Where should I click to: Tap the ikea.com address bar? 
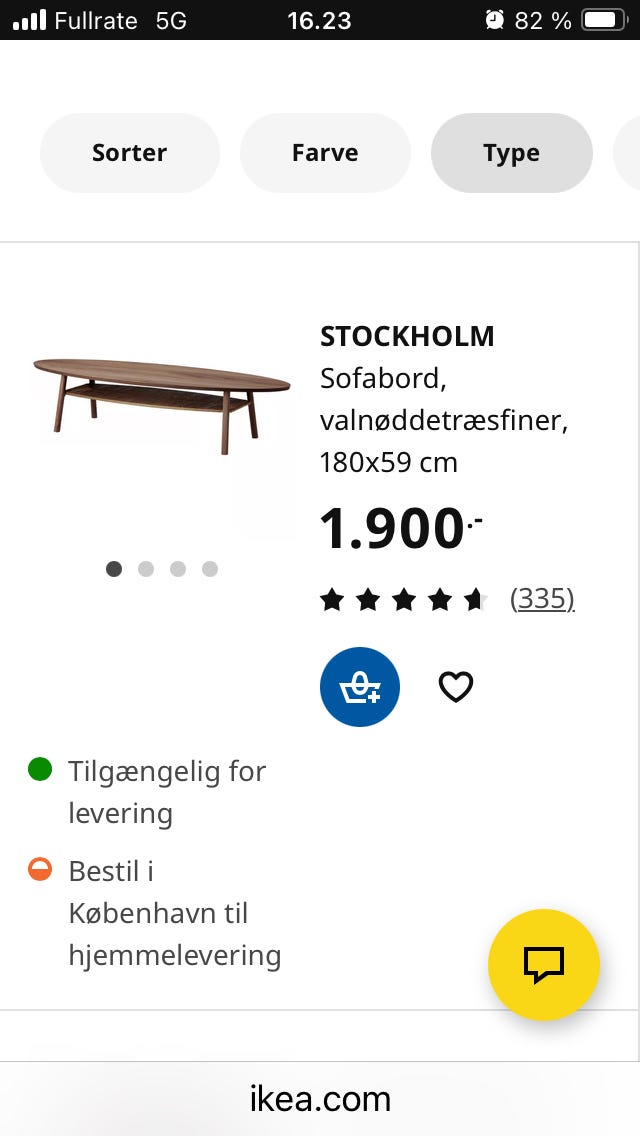[320, 1098]
